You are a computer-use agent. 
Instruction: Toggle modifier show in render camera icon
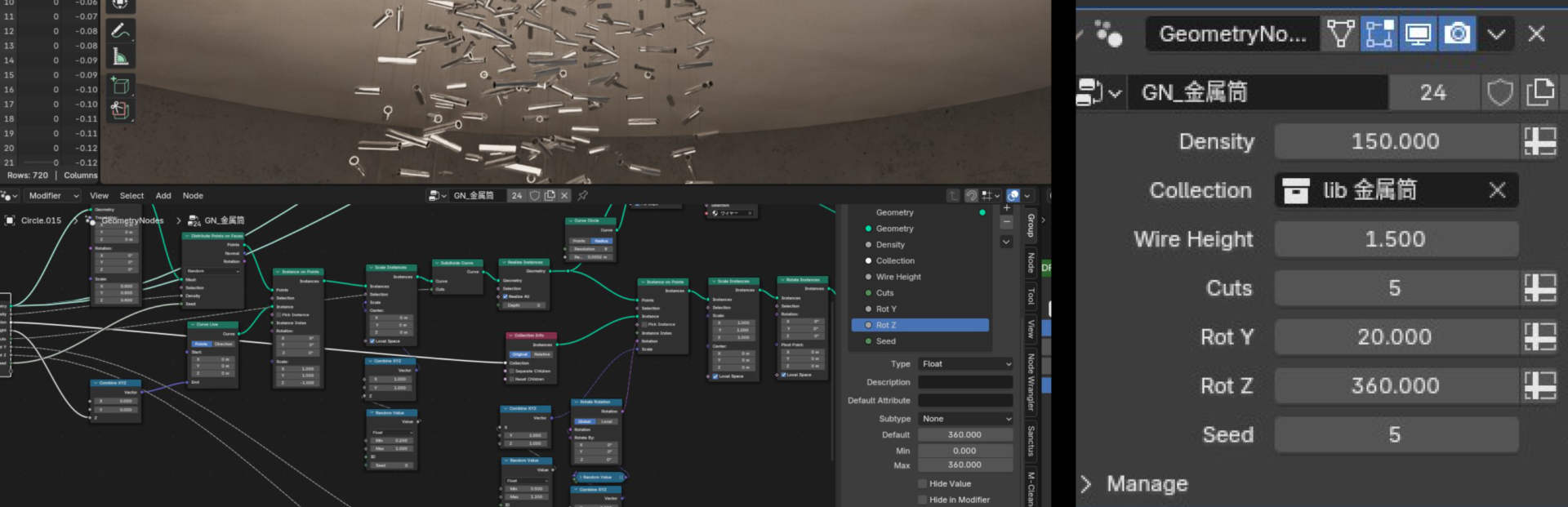point(1457,34)
